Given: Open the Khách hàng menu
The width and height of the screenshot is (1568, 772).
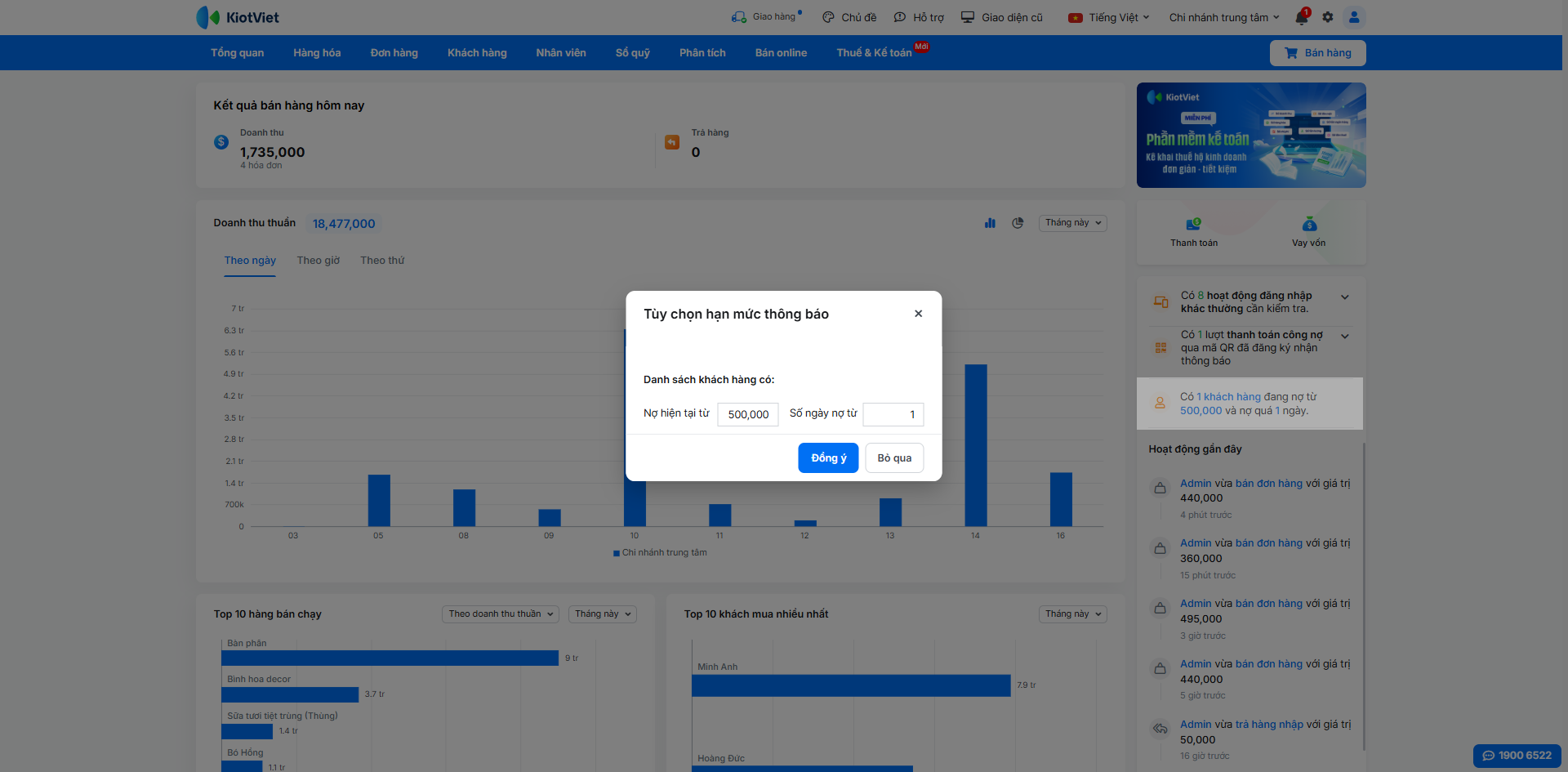Looking at the screenshot, I should 477,53.
